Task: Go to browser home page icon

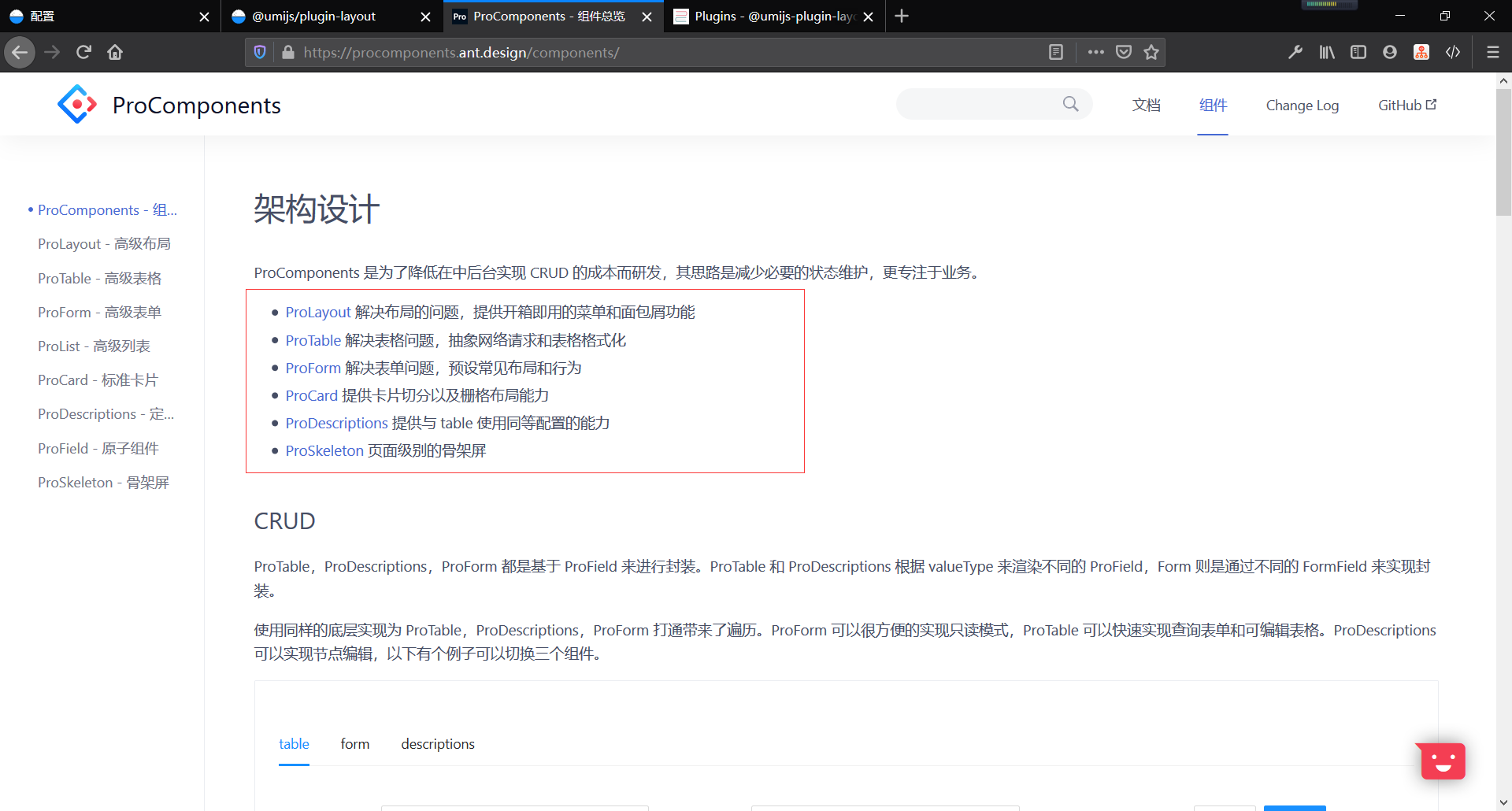Action: [115, 53]
